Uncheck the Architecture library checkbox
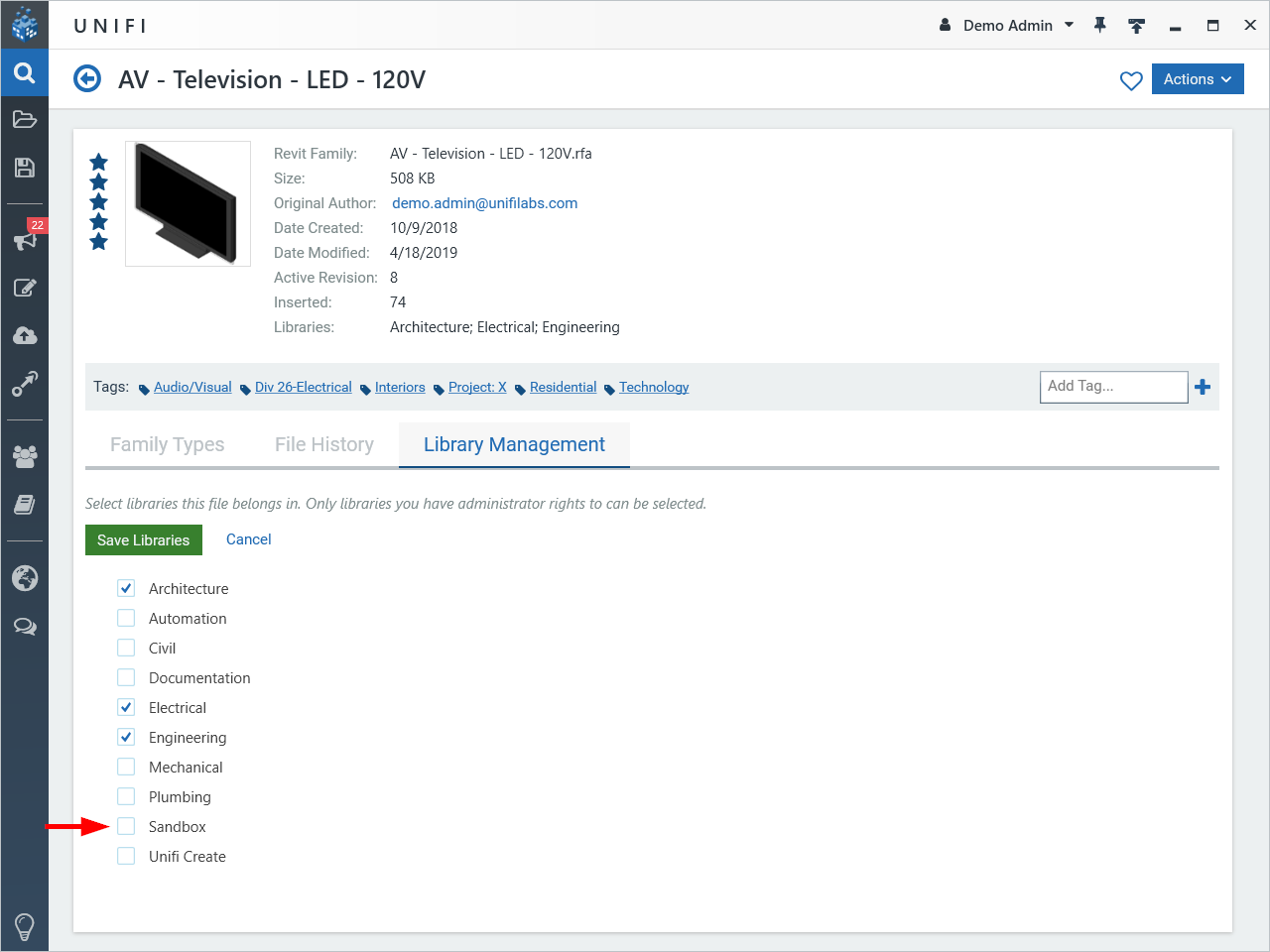The width and height of the screenshot is (1270, 952). (126, 588)
